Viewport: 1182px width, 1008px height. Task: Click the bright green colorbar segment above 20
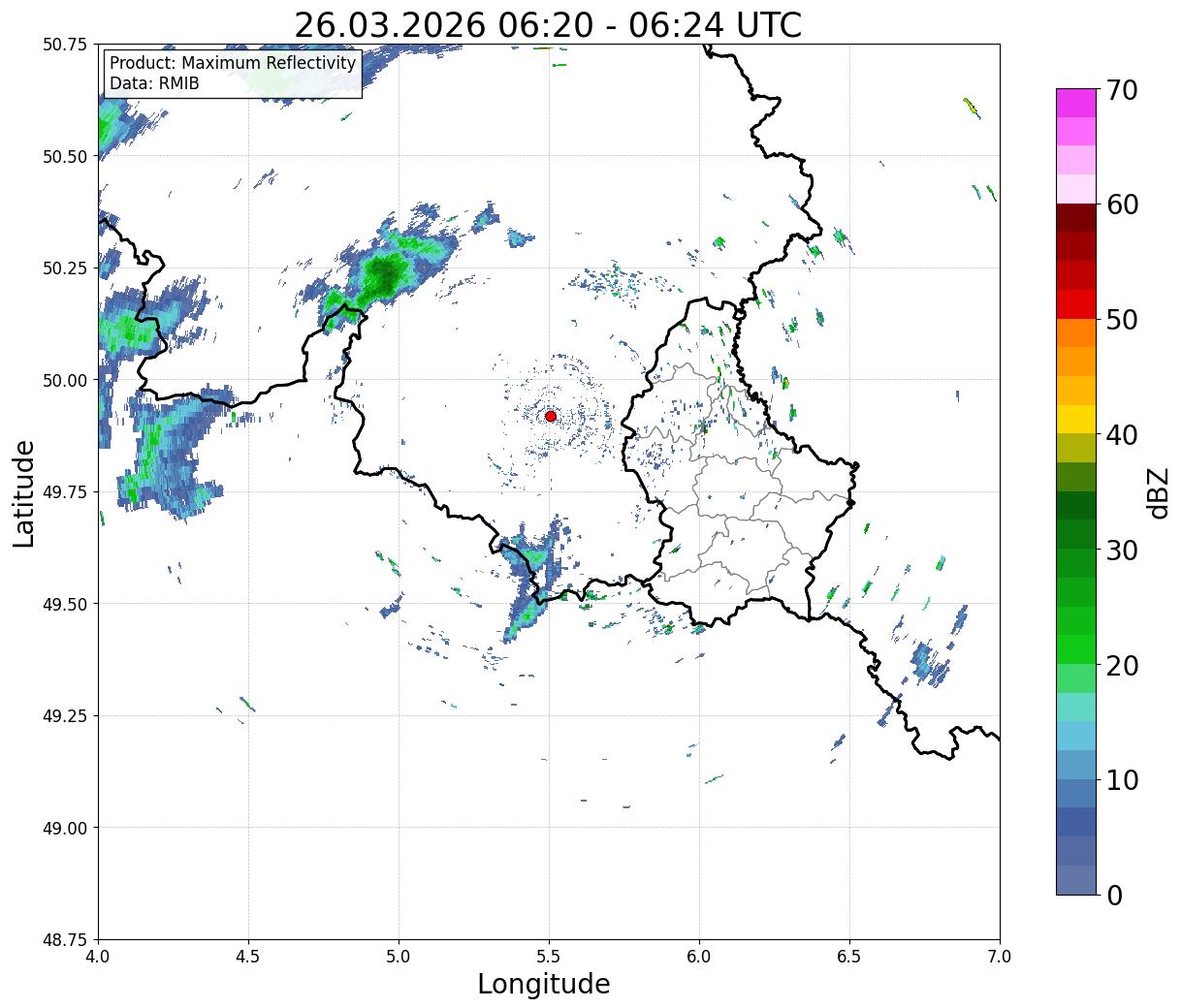[x=1076, y=649]
